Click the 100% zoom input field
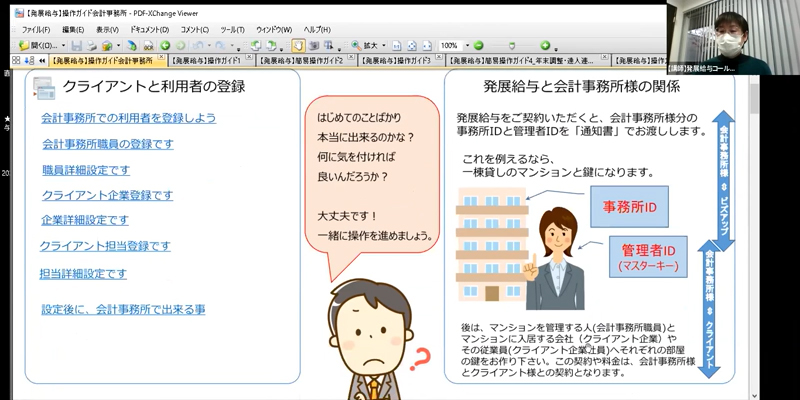 [x=451, y=45]
